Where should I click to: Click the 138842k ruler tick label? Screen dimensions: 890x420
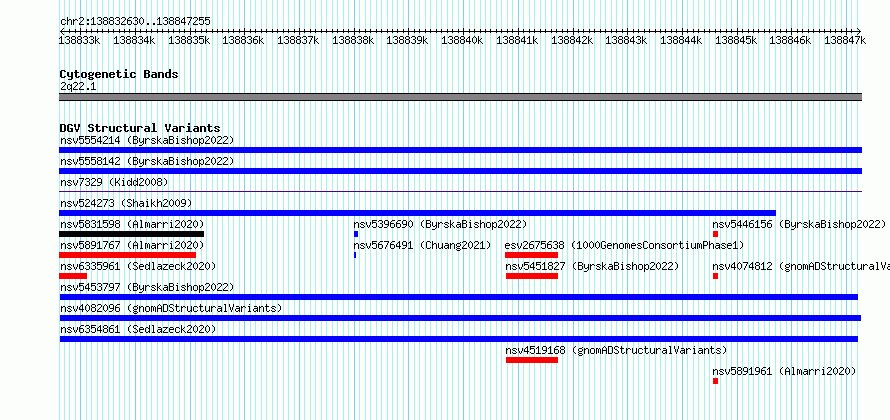[572, 40]
